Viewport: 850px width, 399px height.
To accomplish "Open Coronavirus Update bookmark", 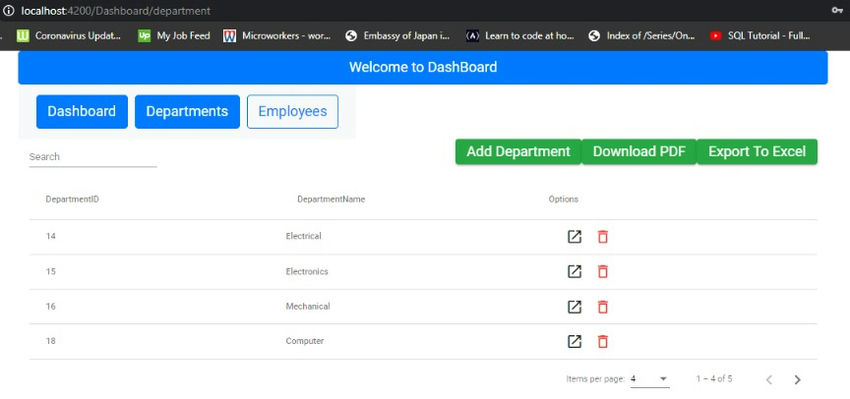I will click(69, 36).
